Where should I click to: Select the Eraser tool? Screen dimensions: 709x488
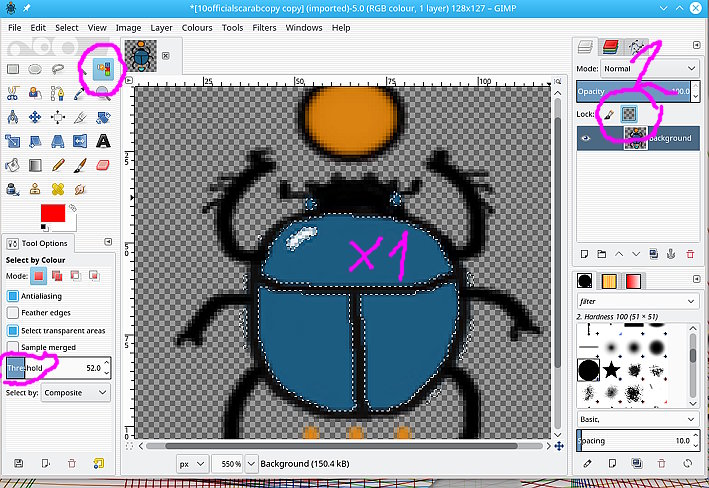click(x=101, y=164)
